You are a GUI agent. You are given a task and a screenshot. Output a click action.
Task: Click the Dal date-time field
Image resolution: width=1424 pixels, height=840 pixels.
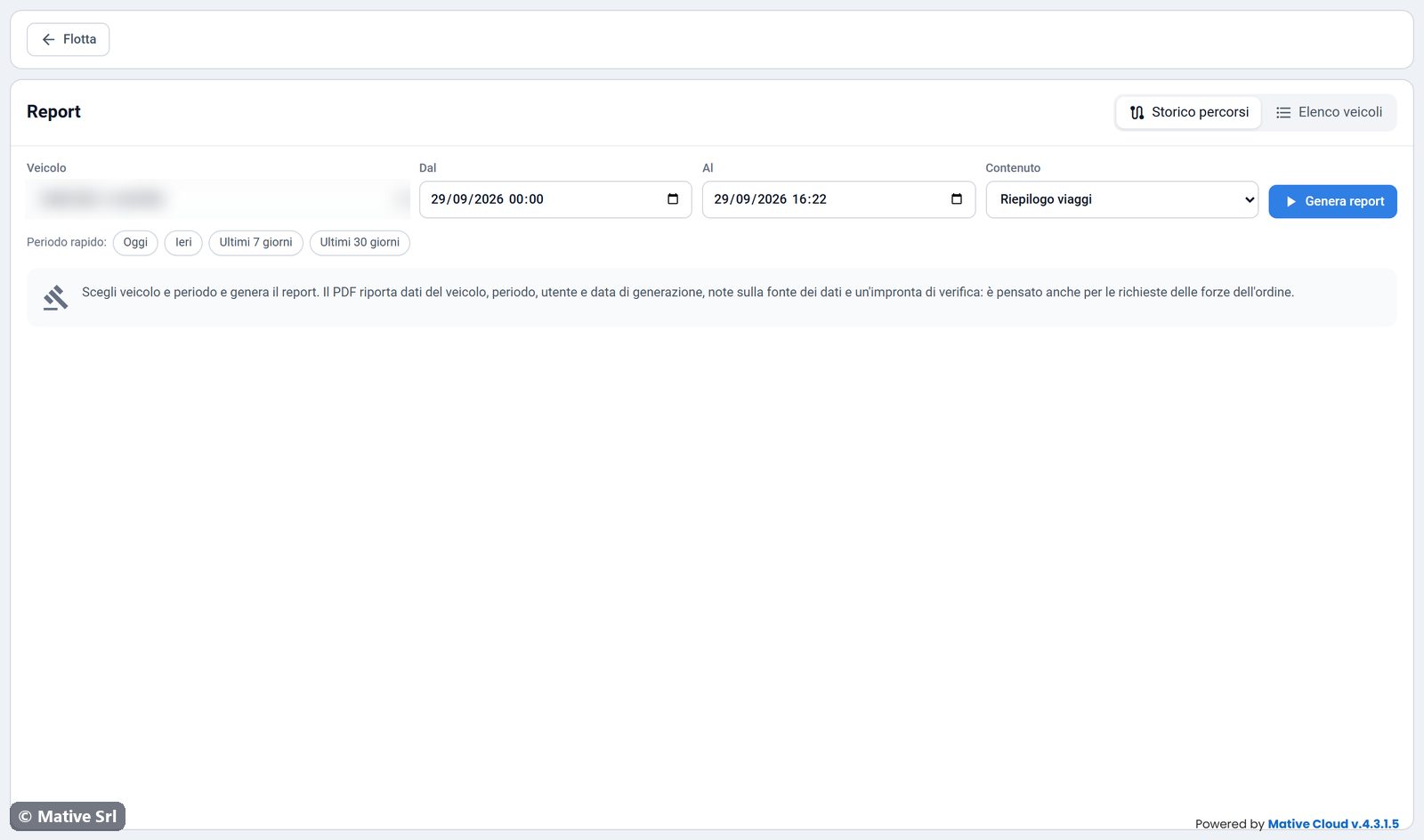(x=555, y=199)
